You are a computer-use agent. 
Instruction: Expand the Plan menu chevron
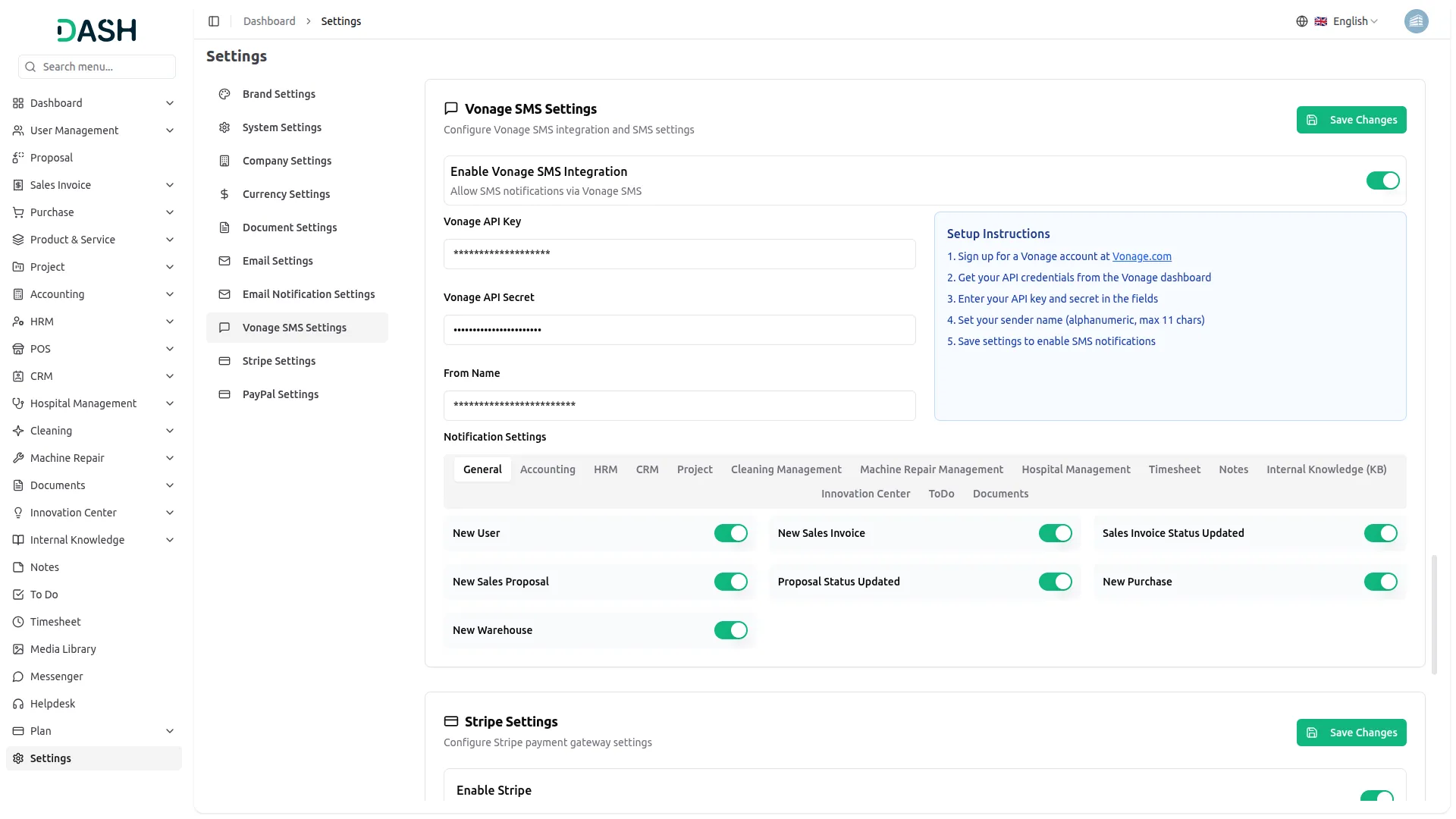coord(170,731)
